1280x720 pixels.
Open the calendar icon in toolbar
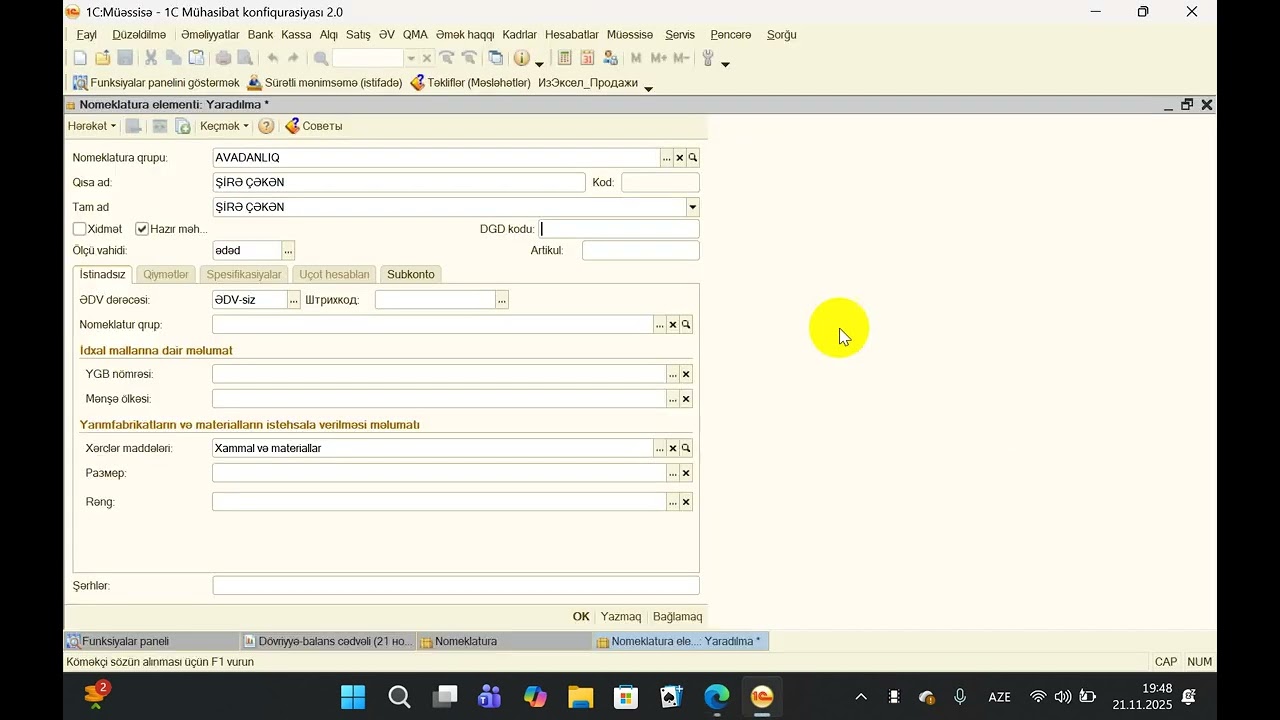(587, 58)
